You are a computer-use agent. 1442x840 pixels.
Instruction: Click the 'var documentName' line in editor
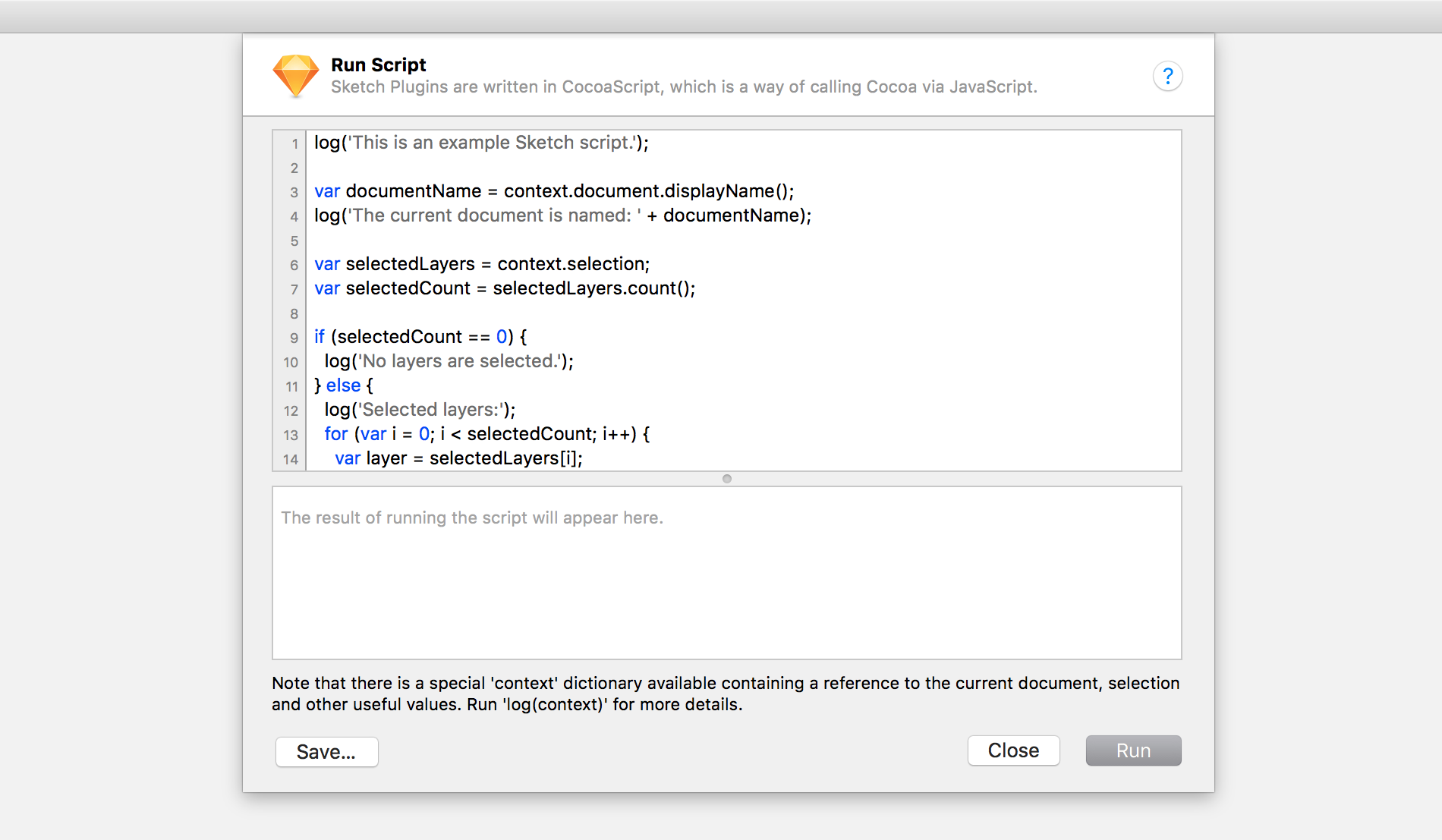pyautogui.click(x=554, y=191)
